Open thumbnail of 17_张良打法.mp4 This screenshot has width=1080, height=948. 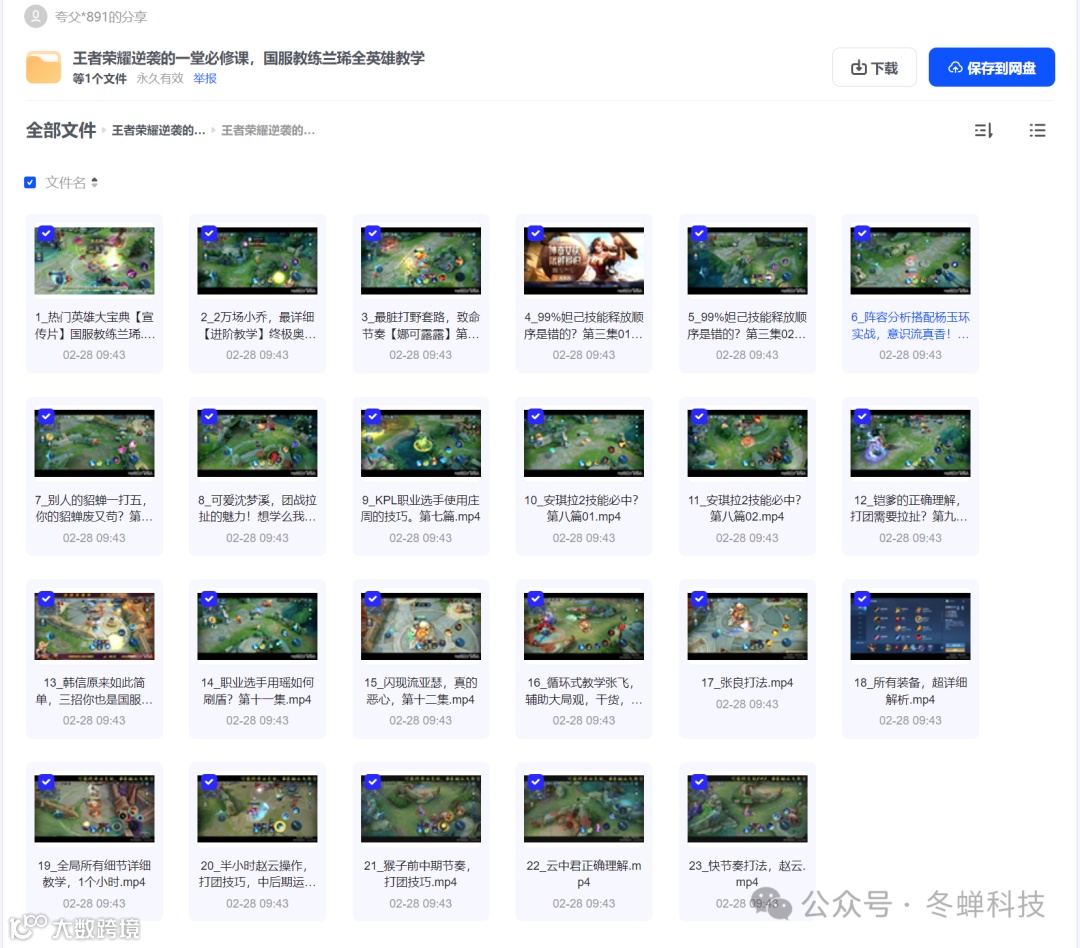[x=747, y=626]
